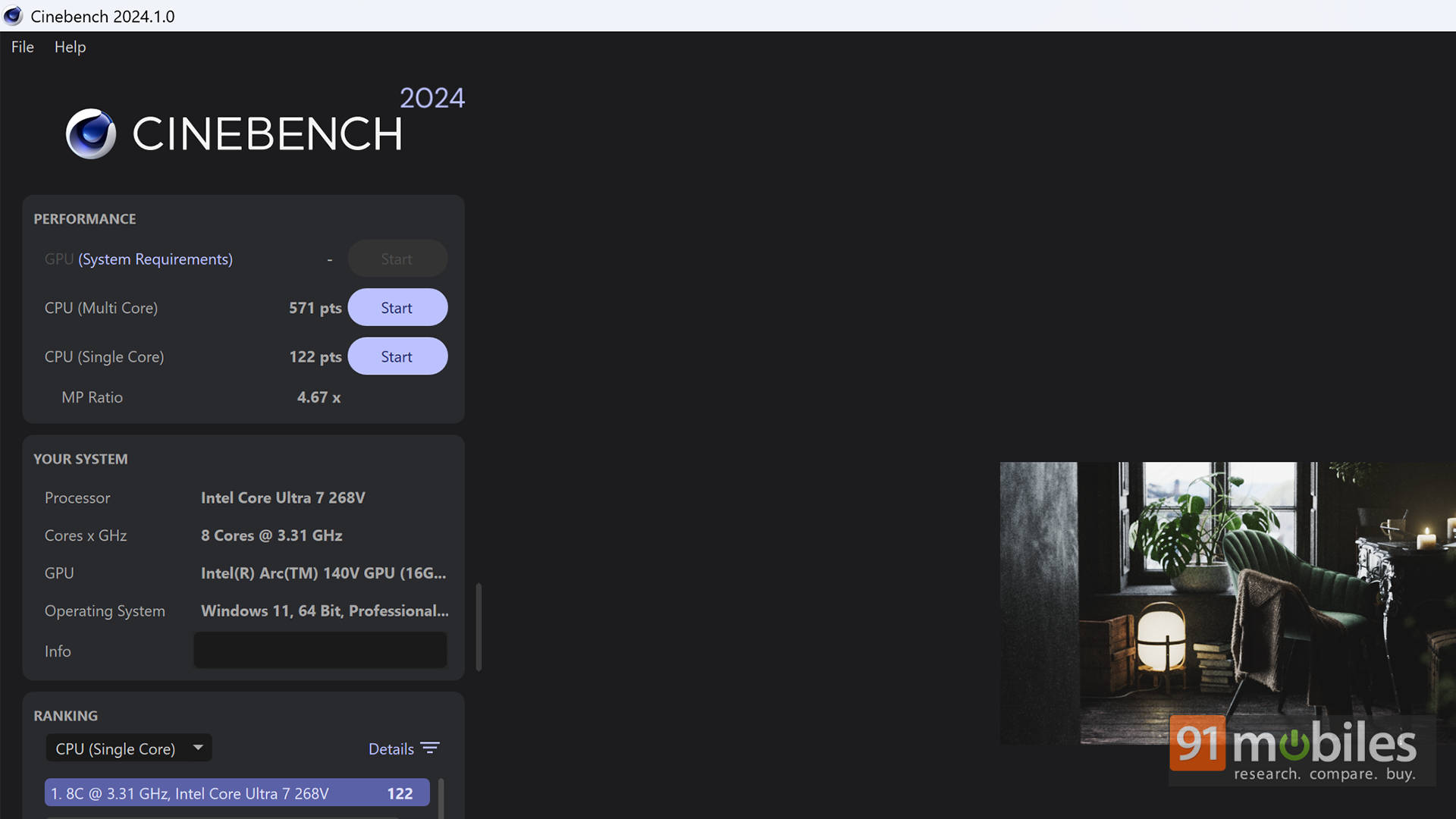Open the Help menu
The image size is (1456, 819).
pos(70,47)
